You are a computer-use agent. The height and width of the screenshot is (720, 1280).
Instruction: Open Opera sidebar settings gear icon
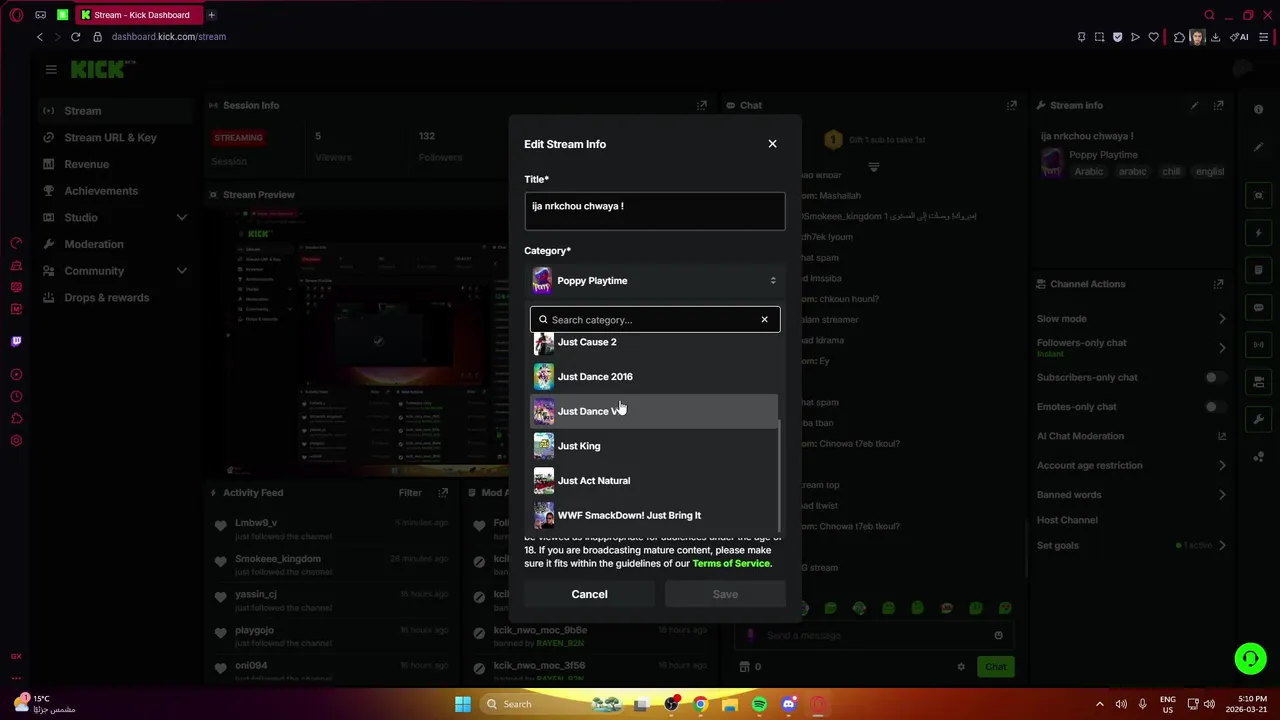click(x=16, y=441)
